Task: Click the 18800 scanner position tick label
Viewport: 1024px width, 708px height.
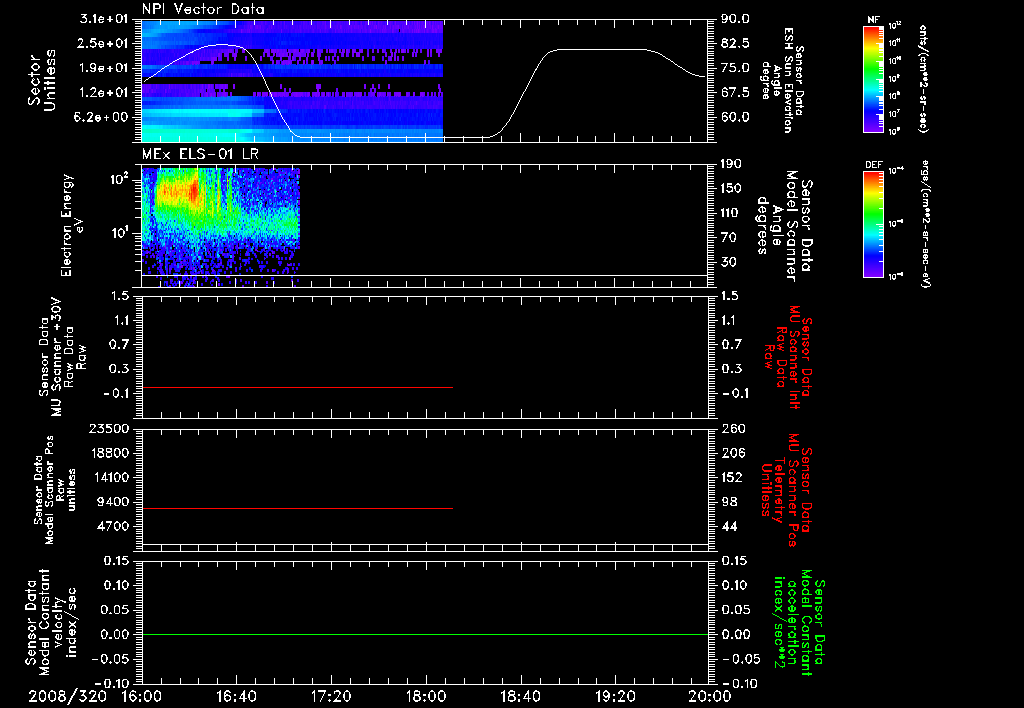Action: pyautogui.click(x=111, y=453)
